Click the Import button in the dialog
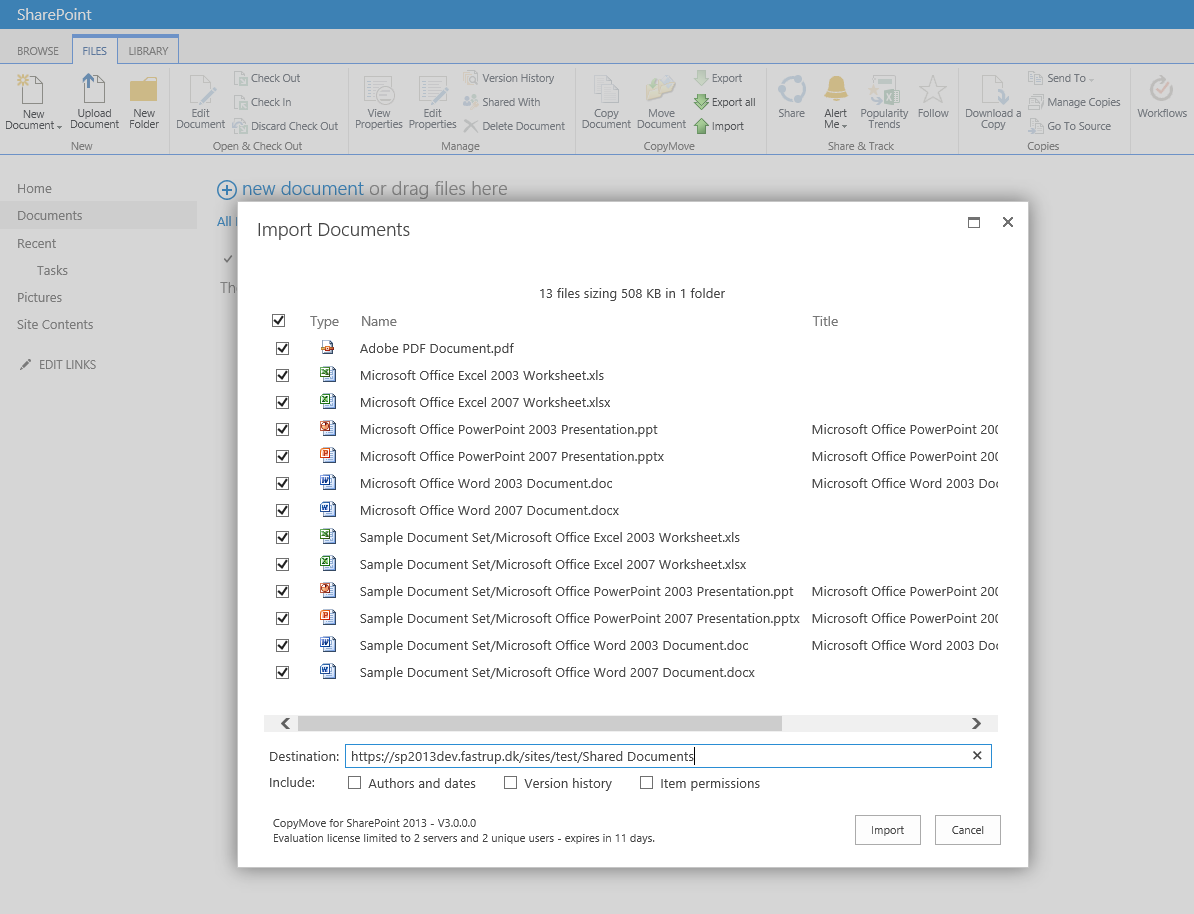Screen dimensions: 1194x914 (x=888, y=830)
